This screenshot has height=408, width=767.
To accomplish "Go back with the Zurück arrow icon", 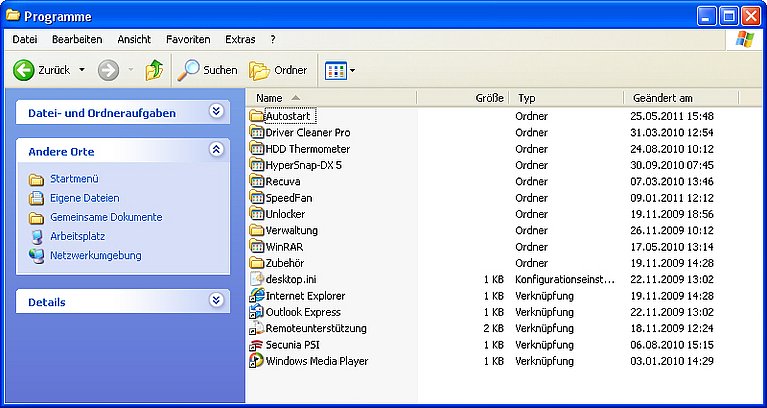I will click(x=23, y=70).
